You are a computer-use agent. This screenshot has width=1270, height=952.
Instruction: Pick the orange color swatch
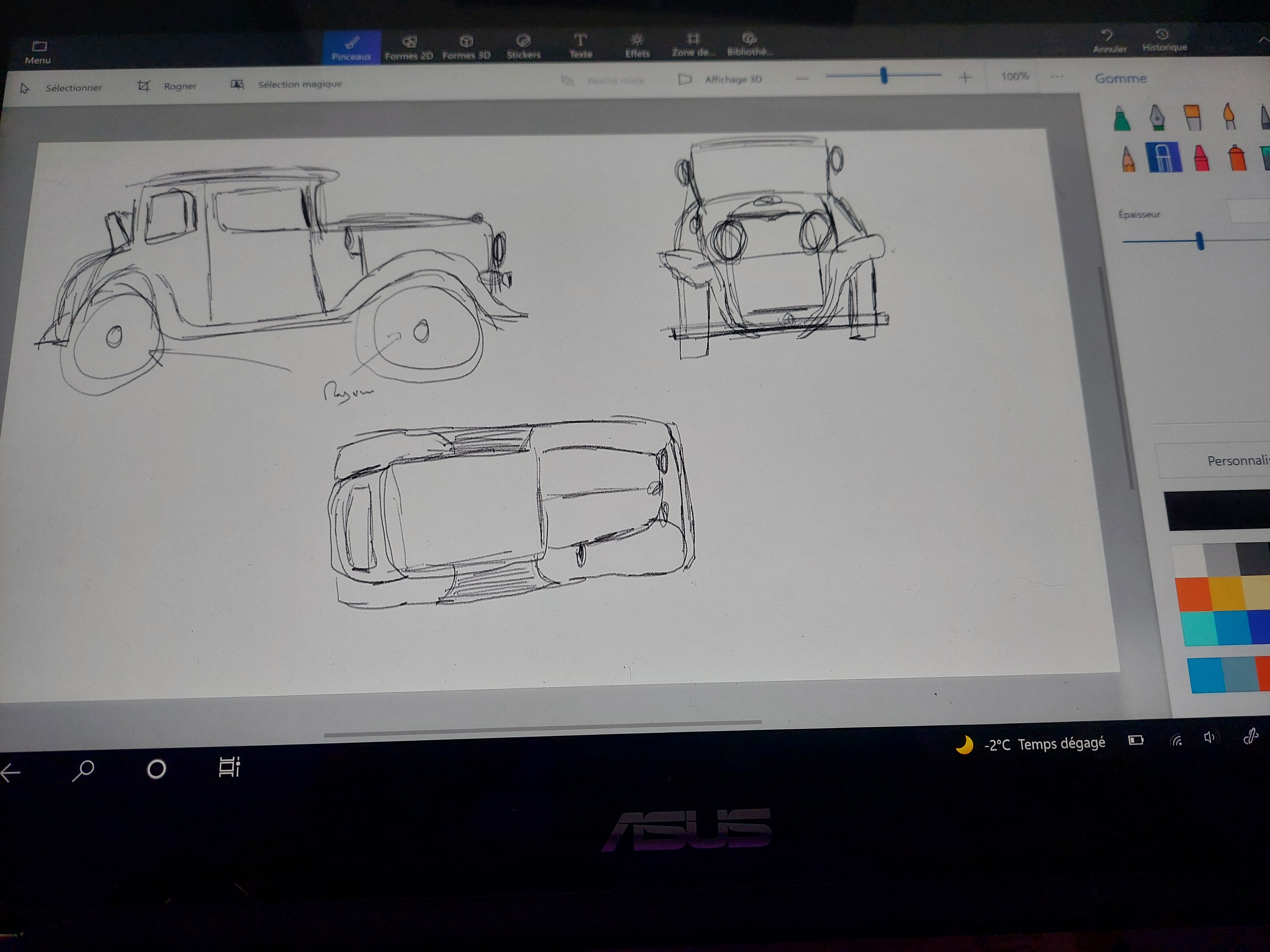tap(1193, 594)
